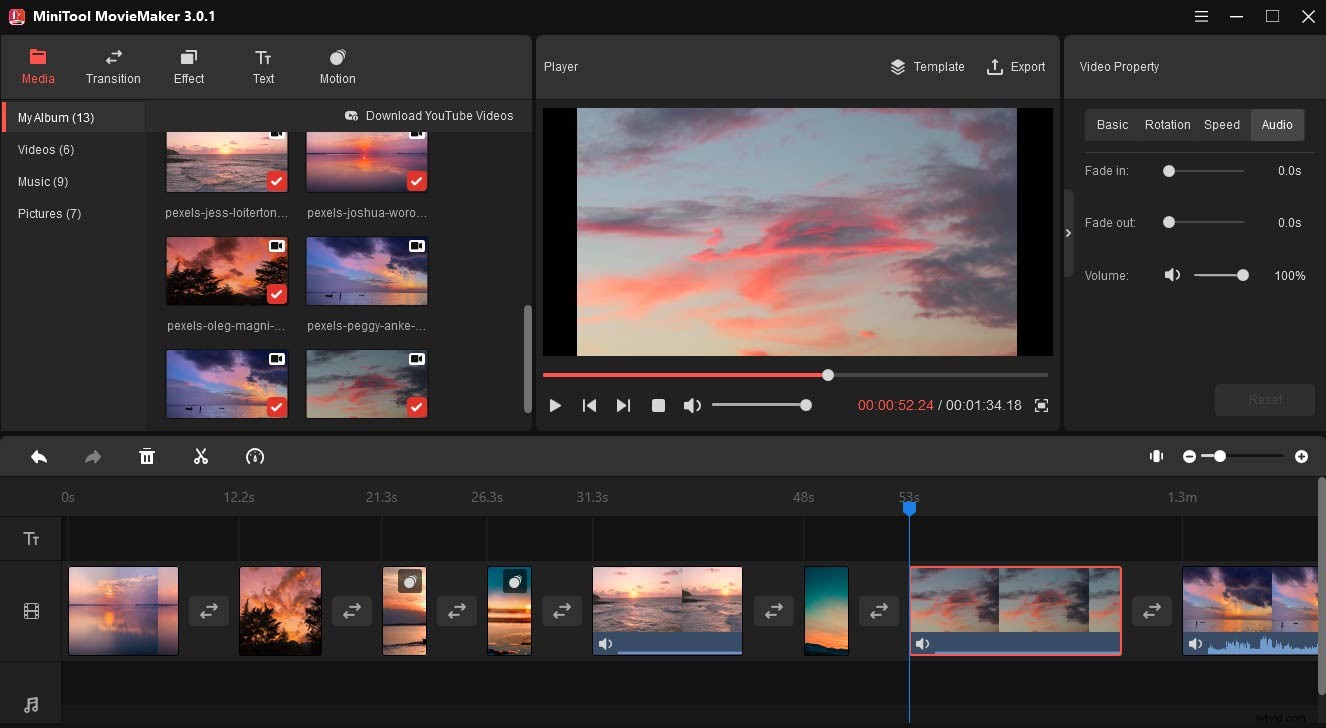Screen dimensions: 1326x728
Task: Open the Text panel
Action: pyautogui.click(x=263, y=66)
